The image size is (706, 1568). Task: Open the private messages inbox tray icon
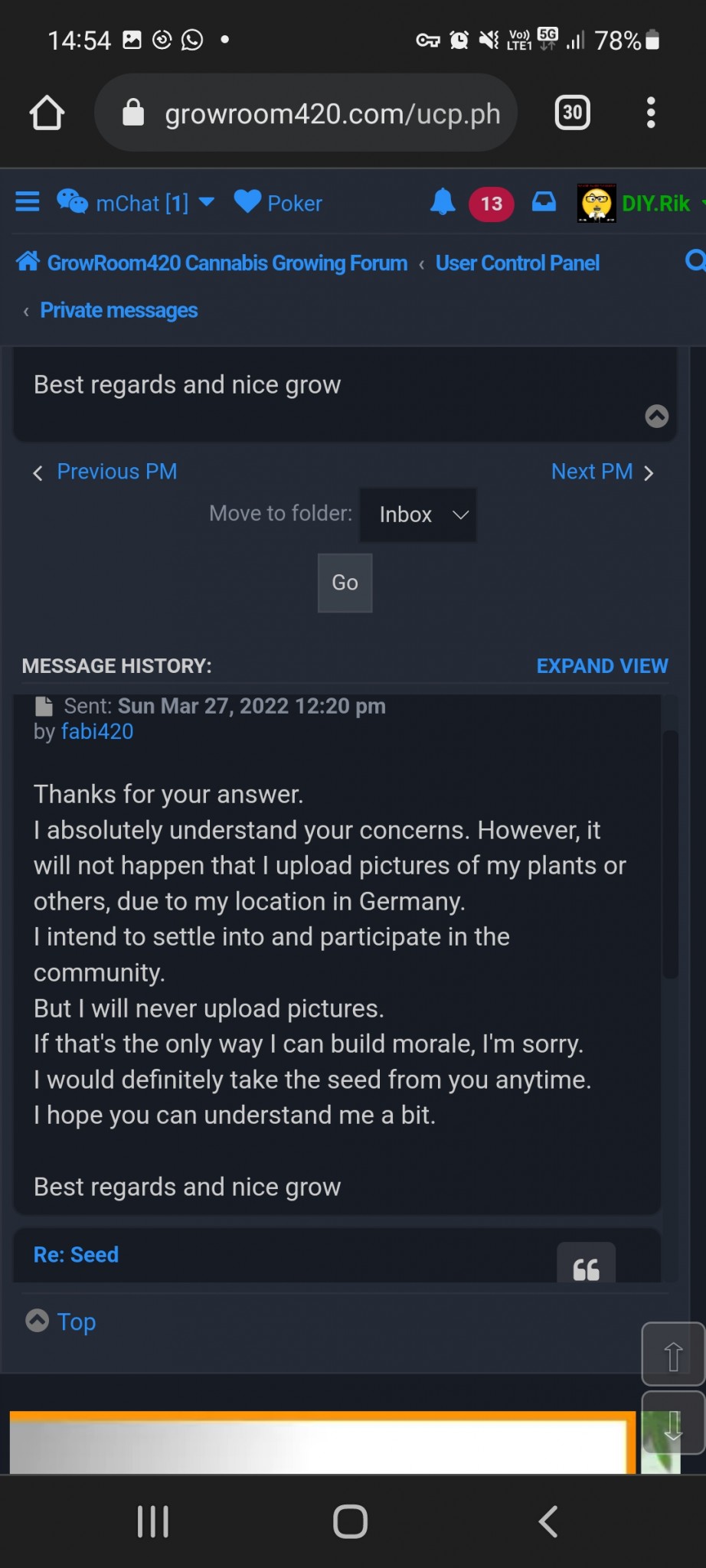point(544,202)
